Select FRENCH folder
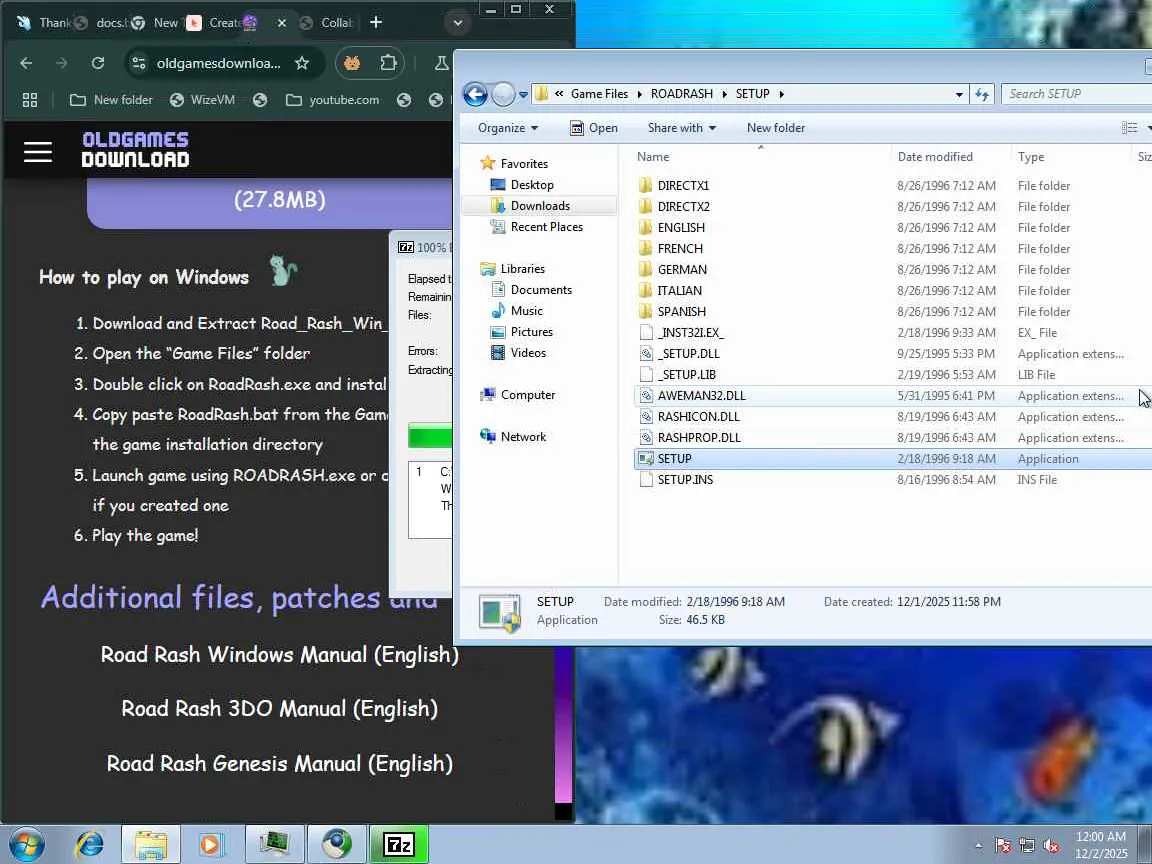Screen dimensions: 1152x864 coord(680,248)
